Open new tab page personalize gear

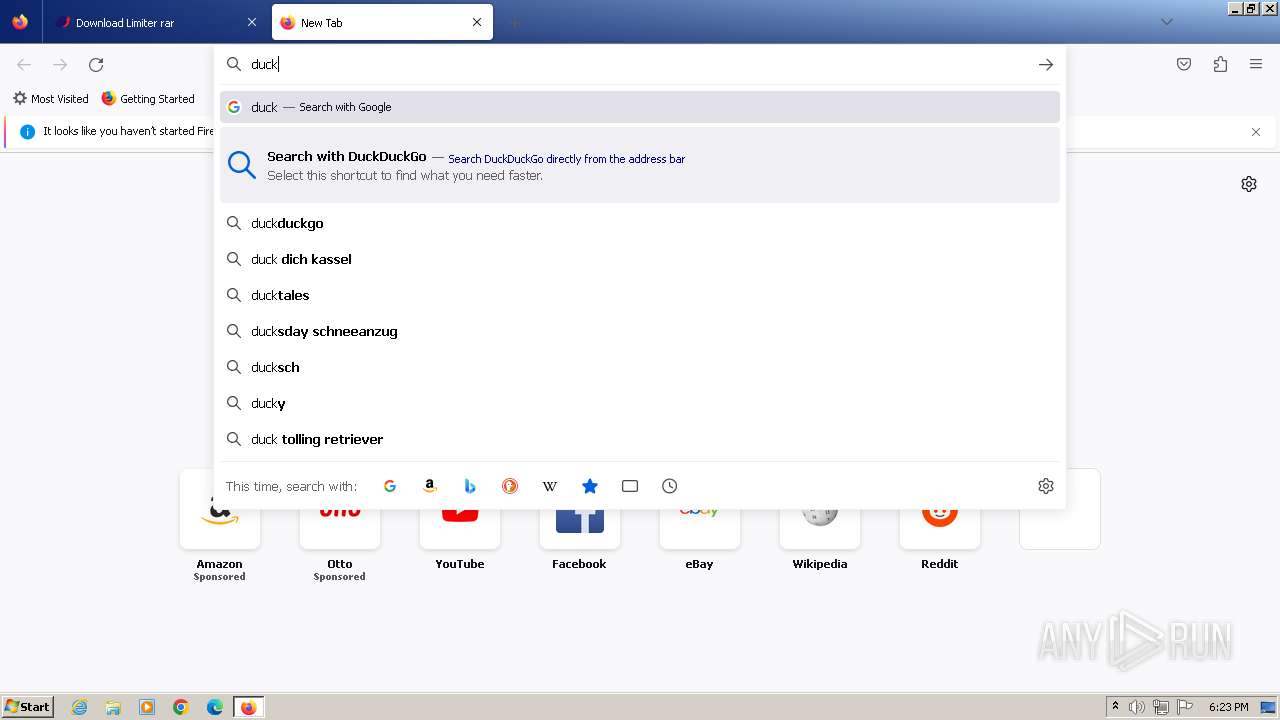pyautogui.click(x=1249, y=184)
